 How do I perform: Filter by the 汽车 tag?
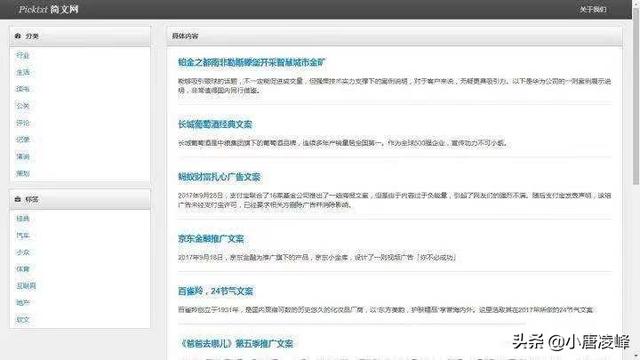23,236
